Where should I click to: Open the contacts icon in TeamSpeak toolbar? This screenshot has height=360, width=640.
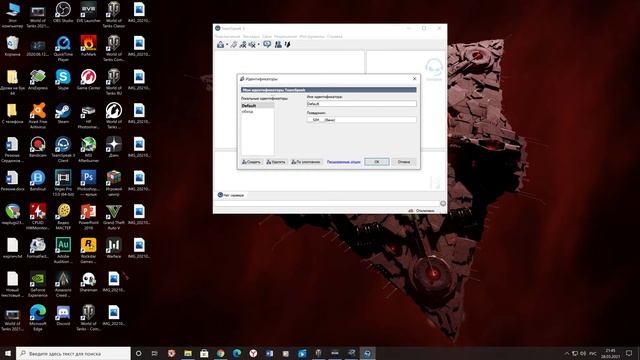(278, 44)
